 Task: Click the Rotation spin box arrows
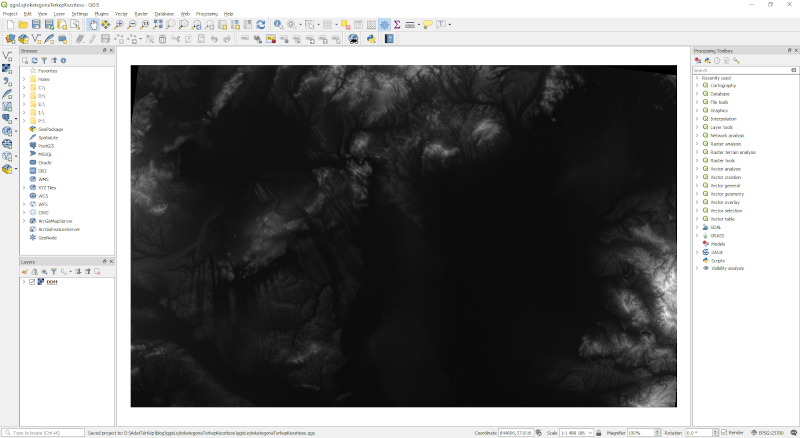coord(715,433)
